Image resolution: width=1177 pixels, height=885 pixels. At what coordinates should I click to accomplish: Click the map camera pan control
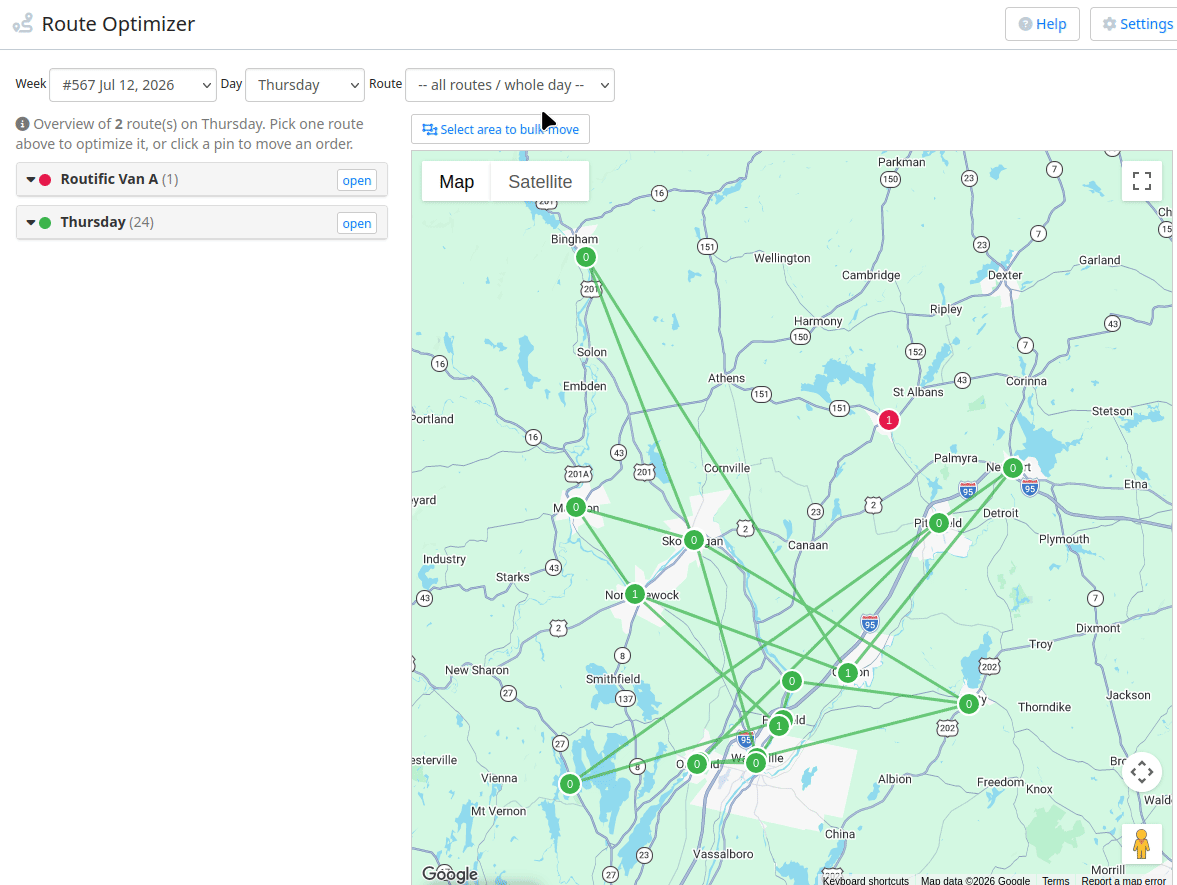pos(1142,772)
